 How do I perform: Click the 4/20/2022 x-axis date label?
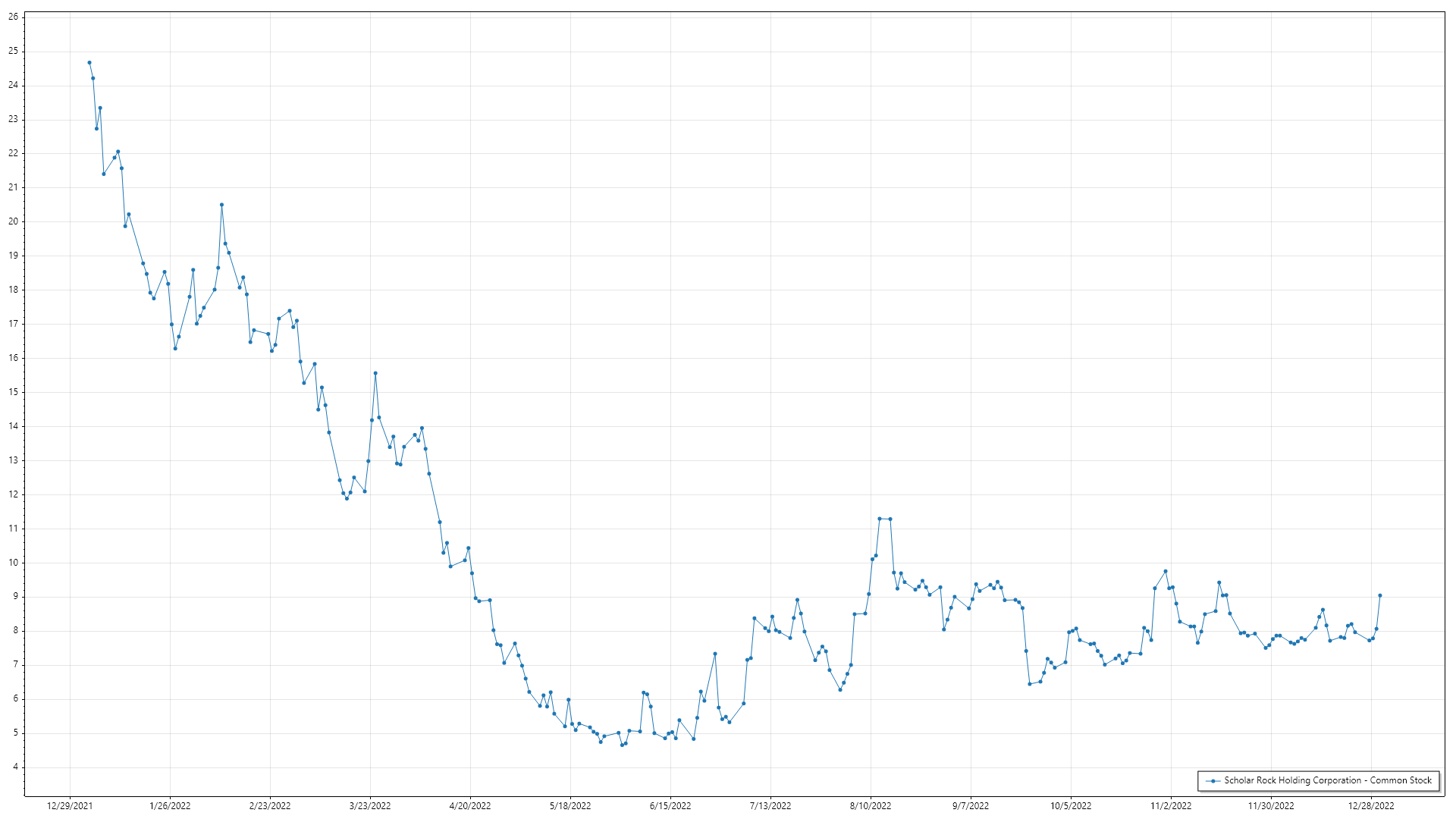tap(470, 805)
